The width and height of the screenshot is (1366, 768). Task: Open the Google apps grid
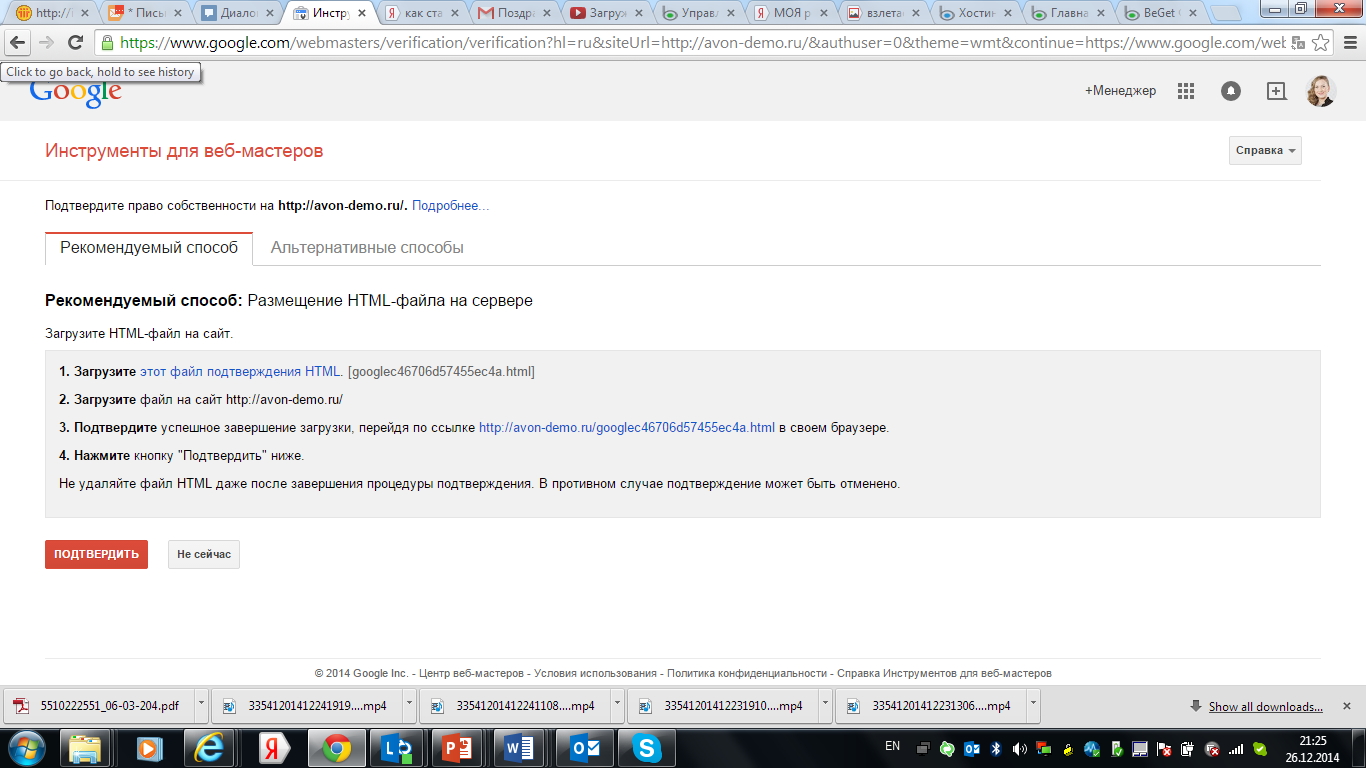pos(1186,91)
